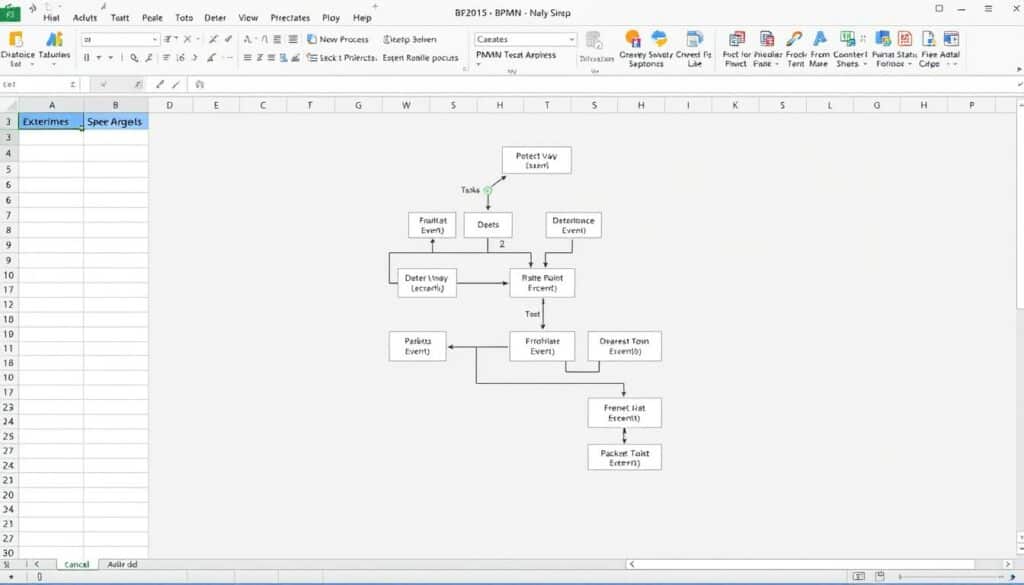Image resolution: width=1024 pixels, height=585 pixels.
Task: Select the Potect Vay flowchart box
Action: coord(537,160)
